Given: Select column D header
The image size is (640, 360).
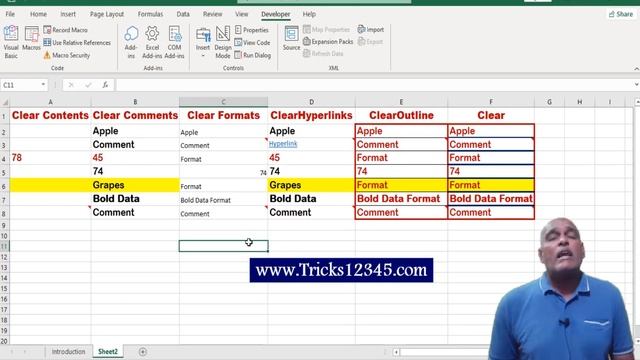Looking at the screenshot, I should coord(311,102).
